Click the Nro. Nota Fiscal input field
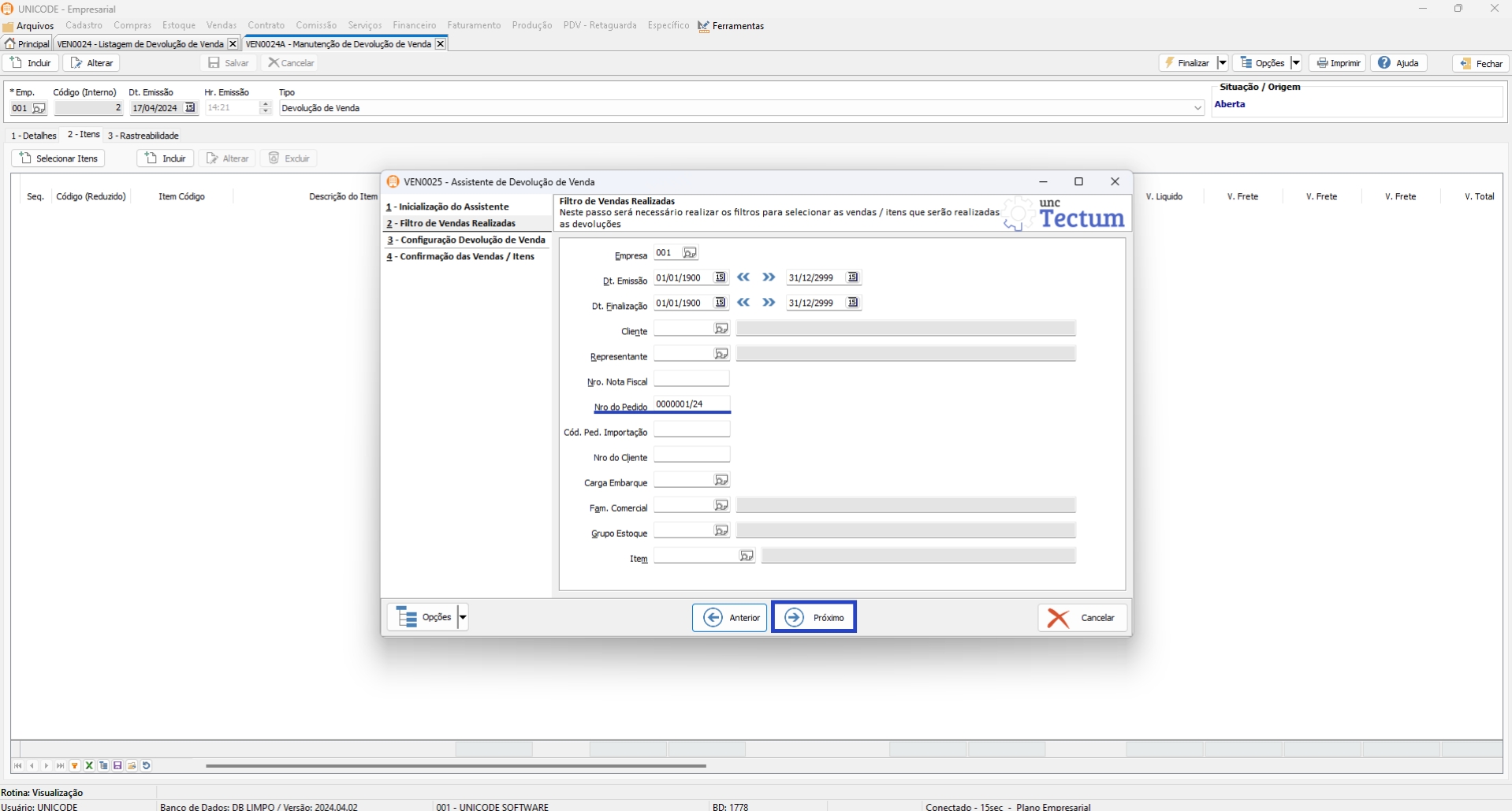This screenshot has height=811, width=1512. (x=691, y=379)
